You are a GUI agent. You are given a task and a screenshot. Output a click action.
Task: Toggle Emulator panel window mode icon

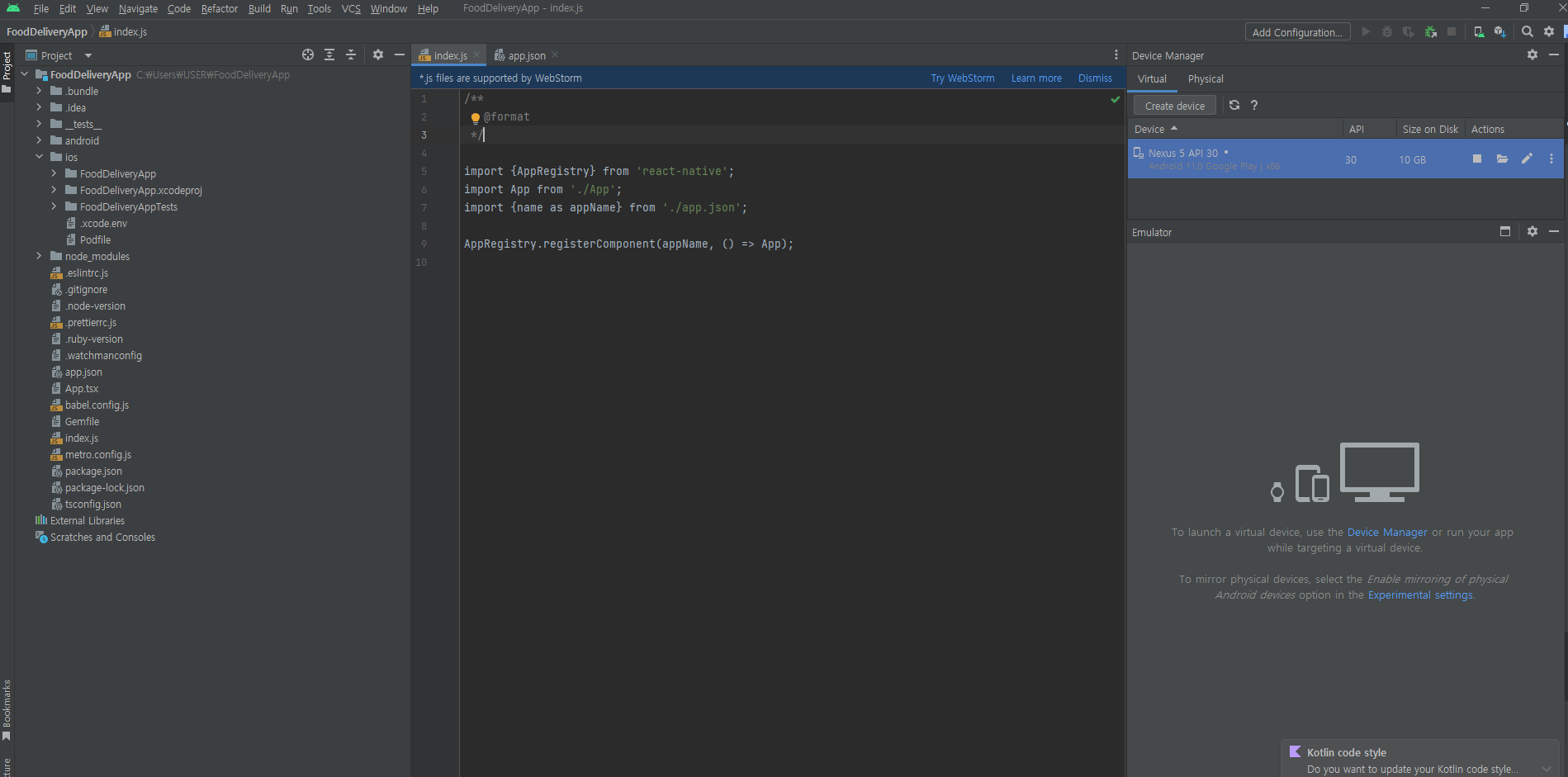point(1505,231)
